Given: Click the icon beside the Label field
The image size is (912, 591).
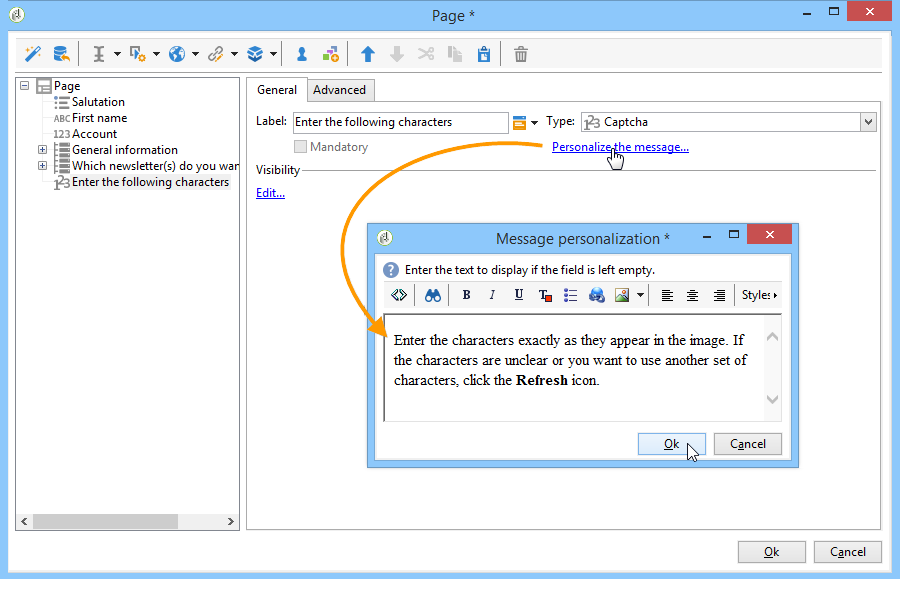Looking at the screenshot, I should pyautogui.click(x=519, y=122).
